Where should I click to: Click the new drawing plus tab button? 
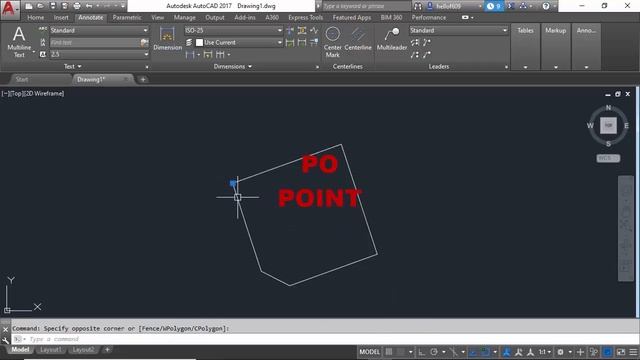(x=143, y=80)
